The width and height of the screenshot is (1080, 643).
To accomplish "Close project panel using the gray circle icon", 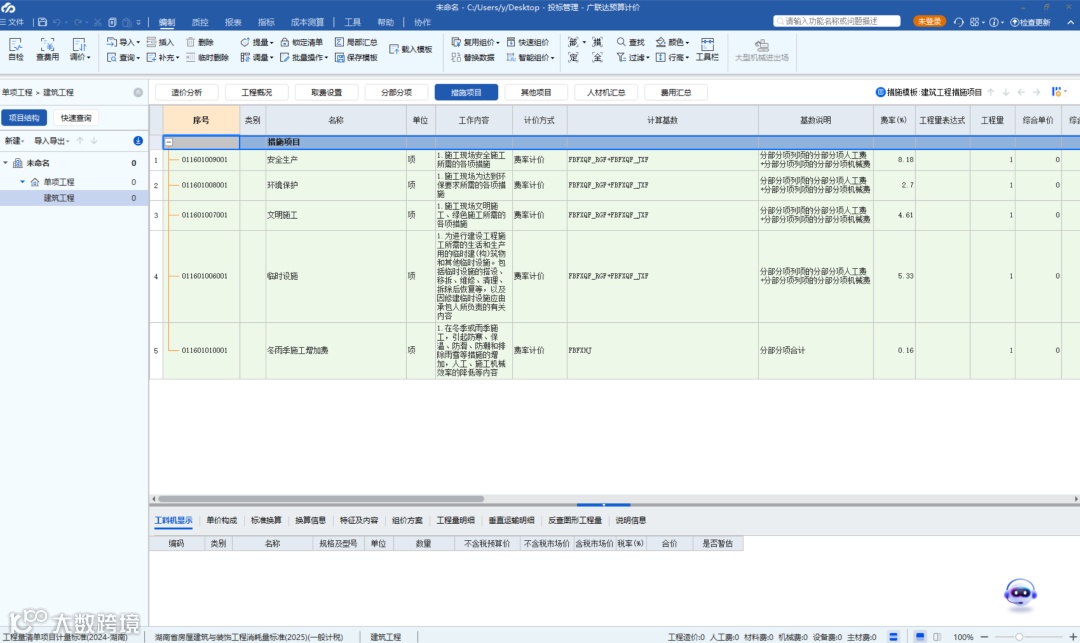I will click(138, 92).
